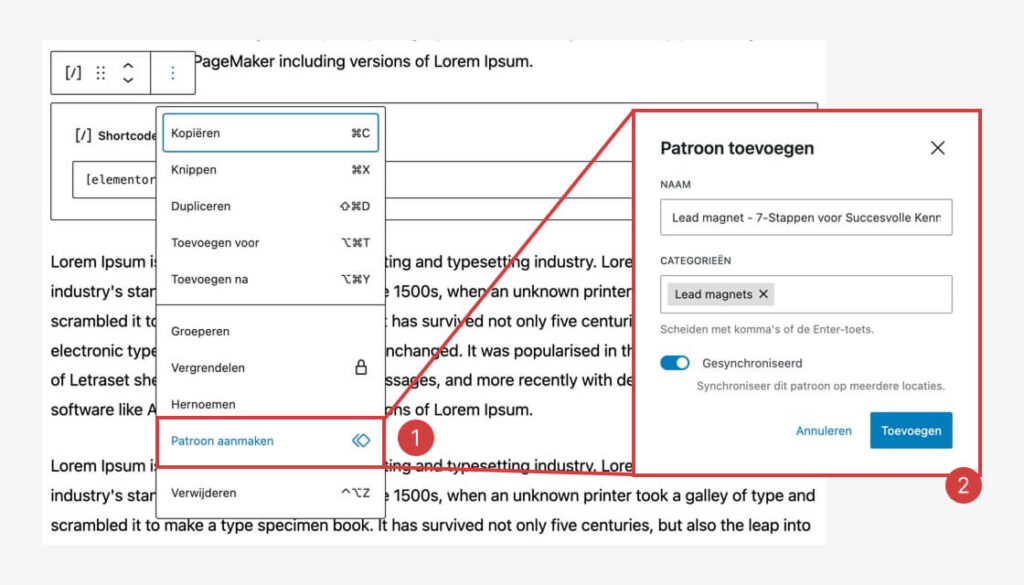Click the lock icon next to Vergrendelen
1024x585 pixels.
click(x=360, y=368)
